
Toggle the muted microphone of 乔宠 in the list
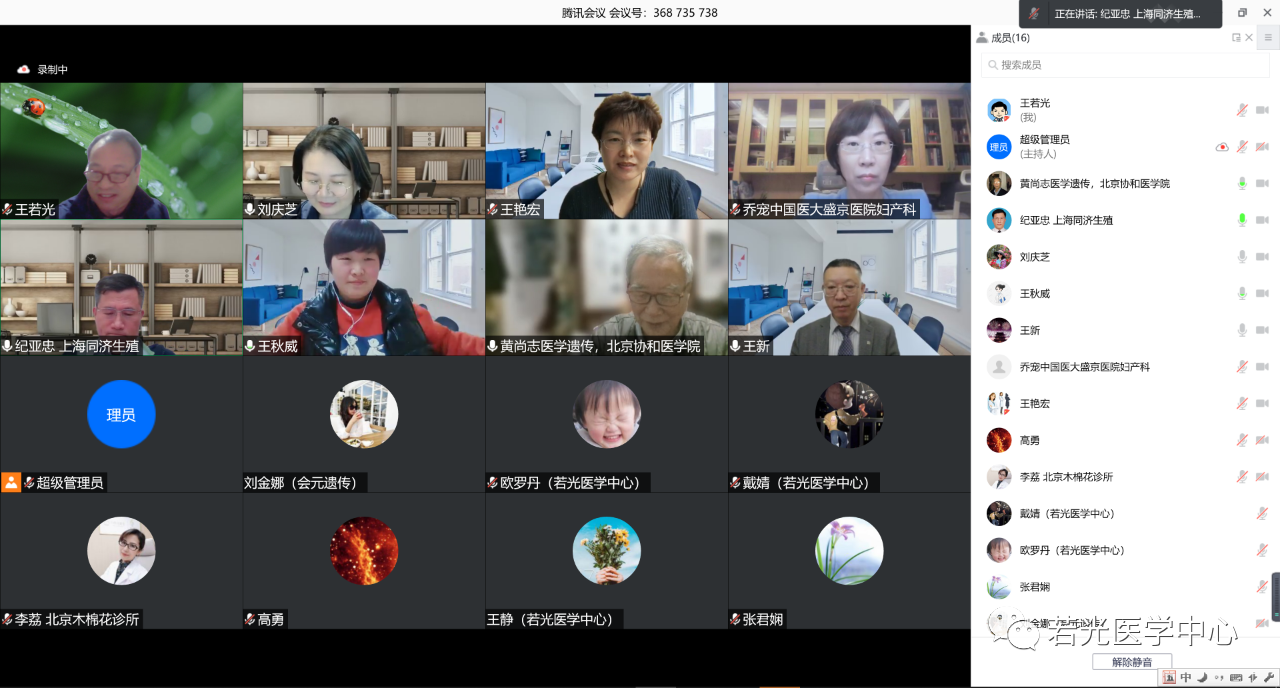1242,367
